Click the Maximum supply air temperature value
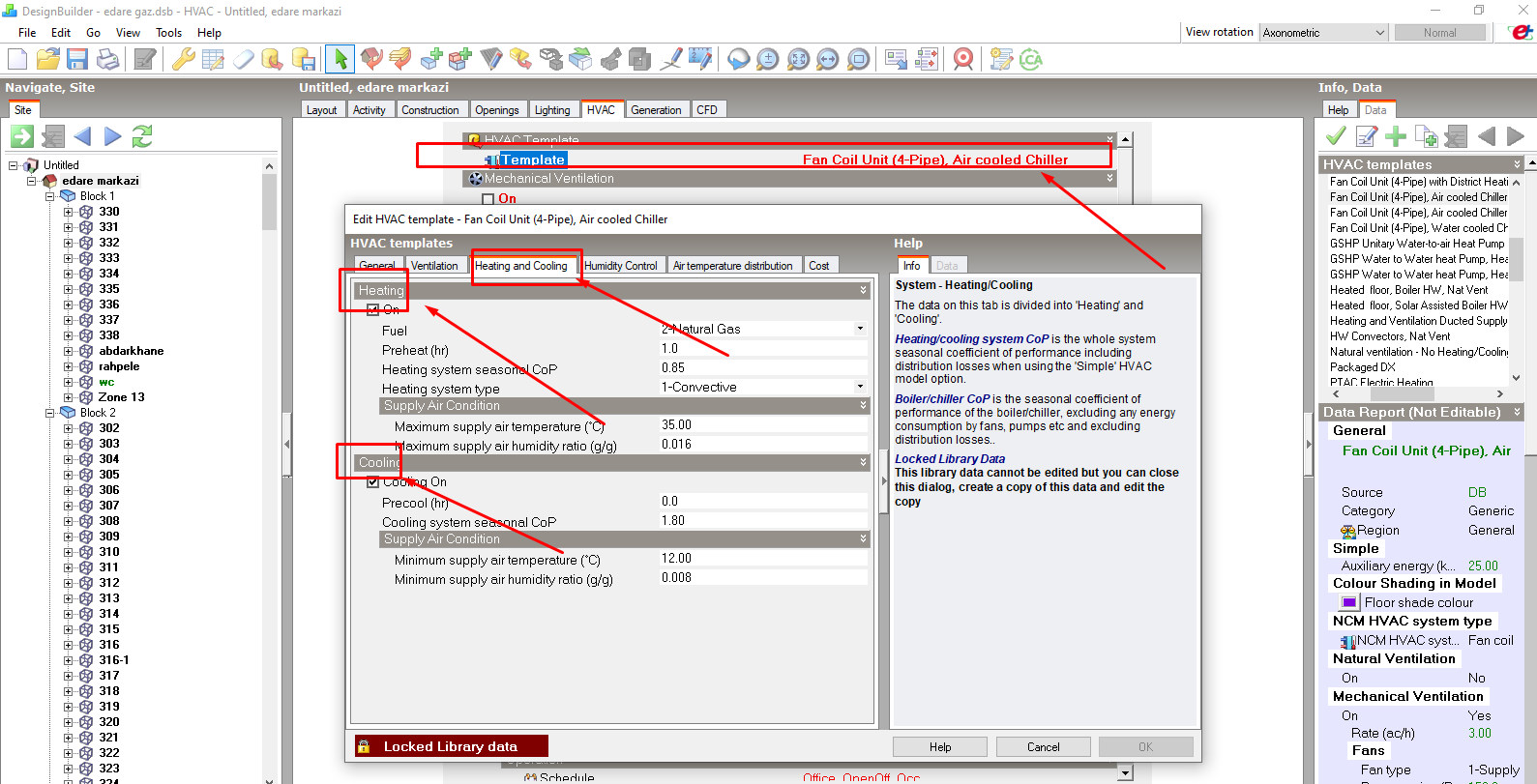 [x=763, y=424]
